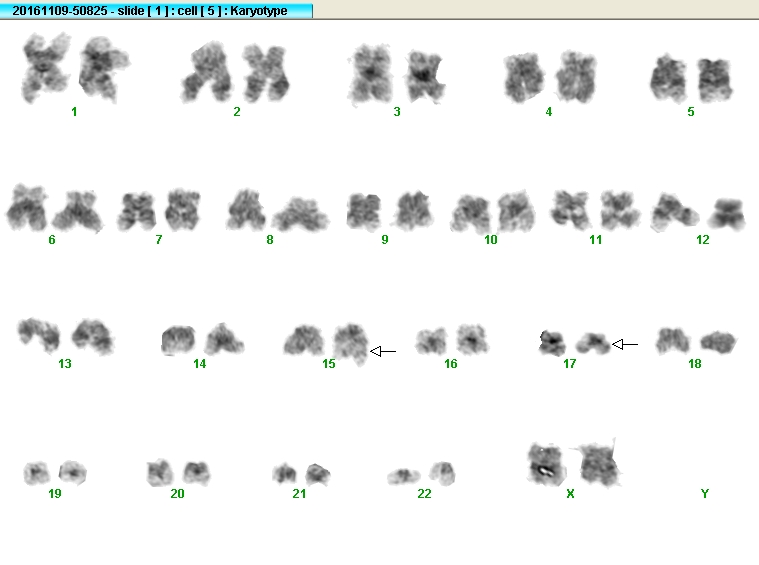Click the right X chromosome image
Screen dimensions: 759x565
(598, 464)
